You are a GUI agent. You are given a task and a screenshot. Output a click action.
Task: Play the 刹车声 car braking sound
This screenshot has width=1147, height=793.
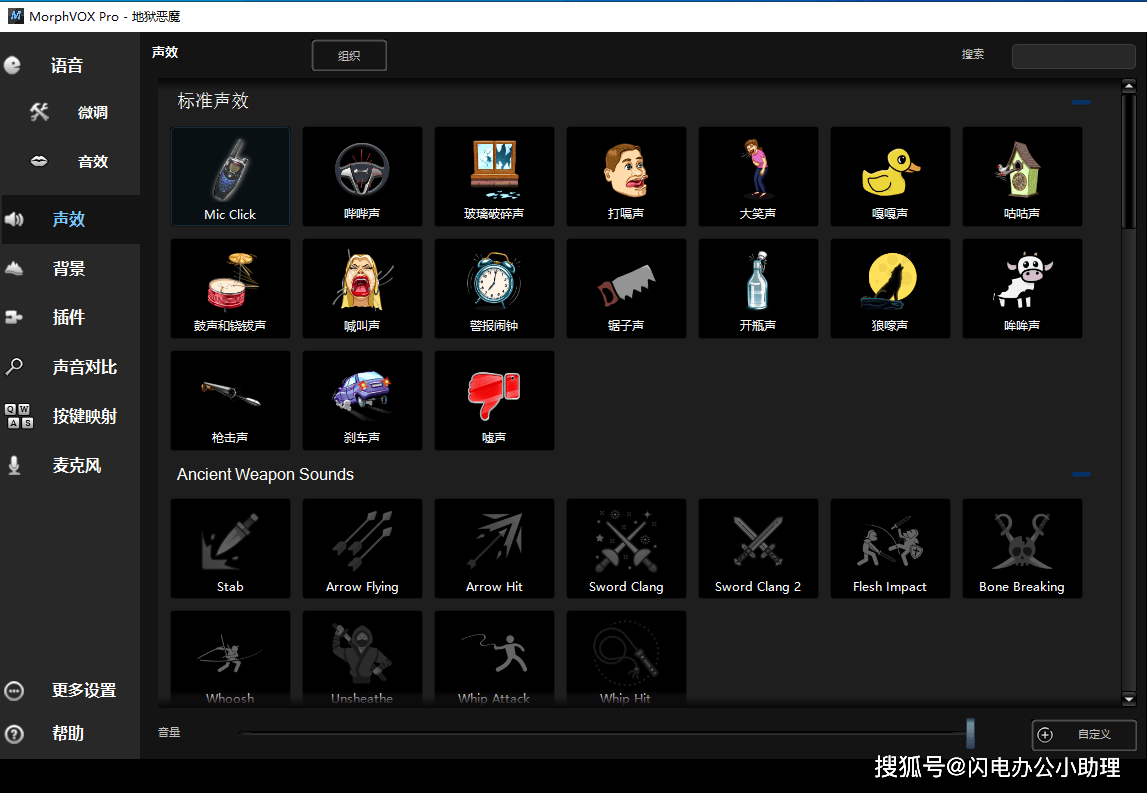[x=362, y=400]
